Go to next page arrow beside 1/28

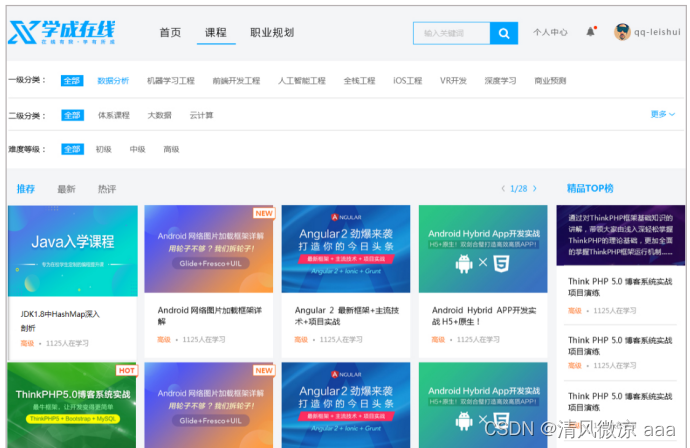pos(535,189)
